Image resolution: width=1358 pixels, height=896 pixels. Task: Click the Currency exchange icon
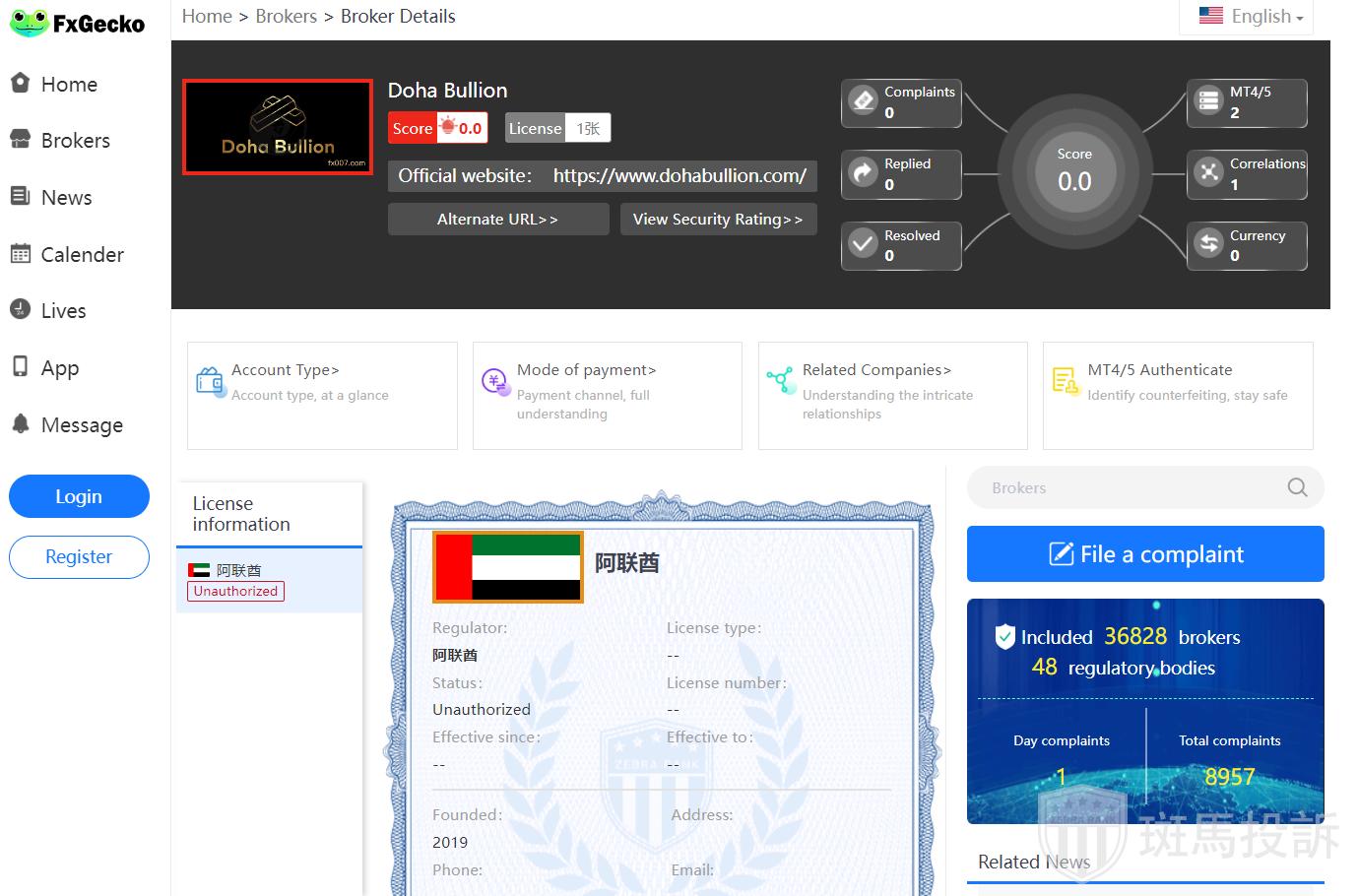[x=1208, y=244]
